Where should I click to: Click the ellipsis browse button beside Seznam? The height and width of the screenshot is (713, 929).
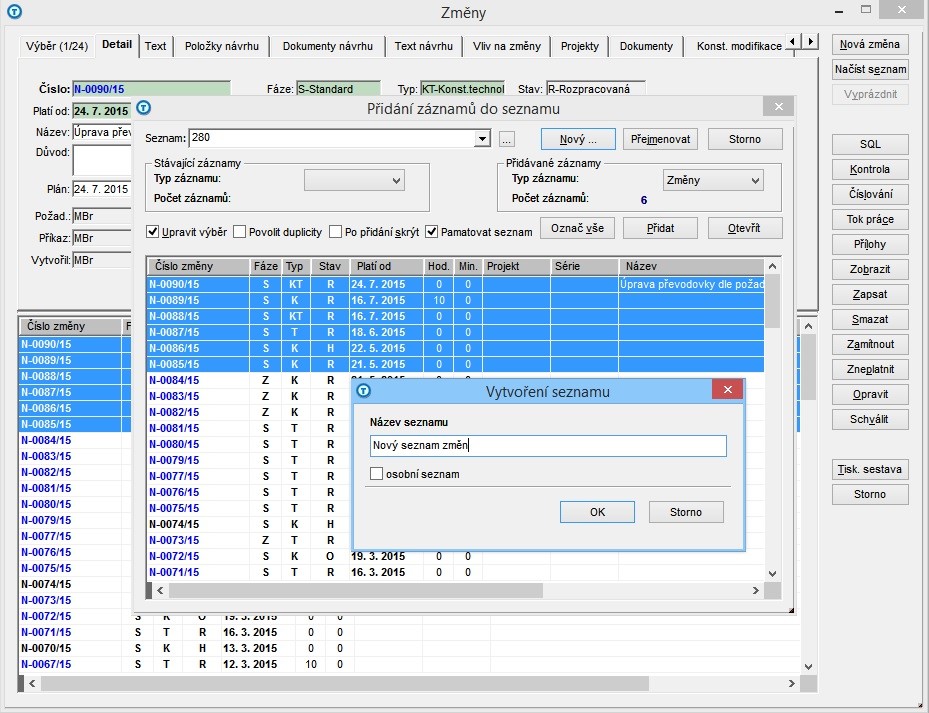[x=506, y=140]
